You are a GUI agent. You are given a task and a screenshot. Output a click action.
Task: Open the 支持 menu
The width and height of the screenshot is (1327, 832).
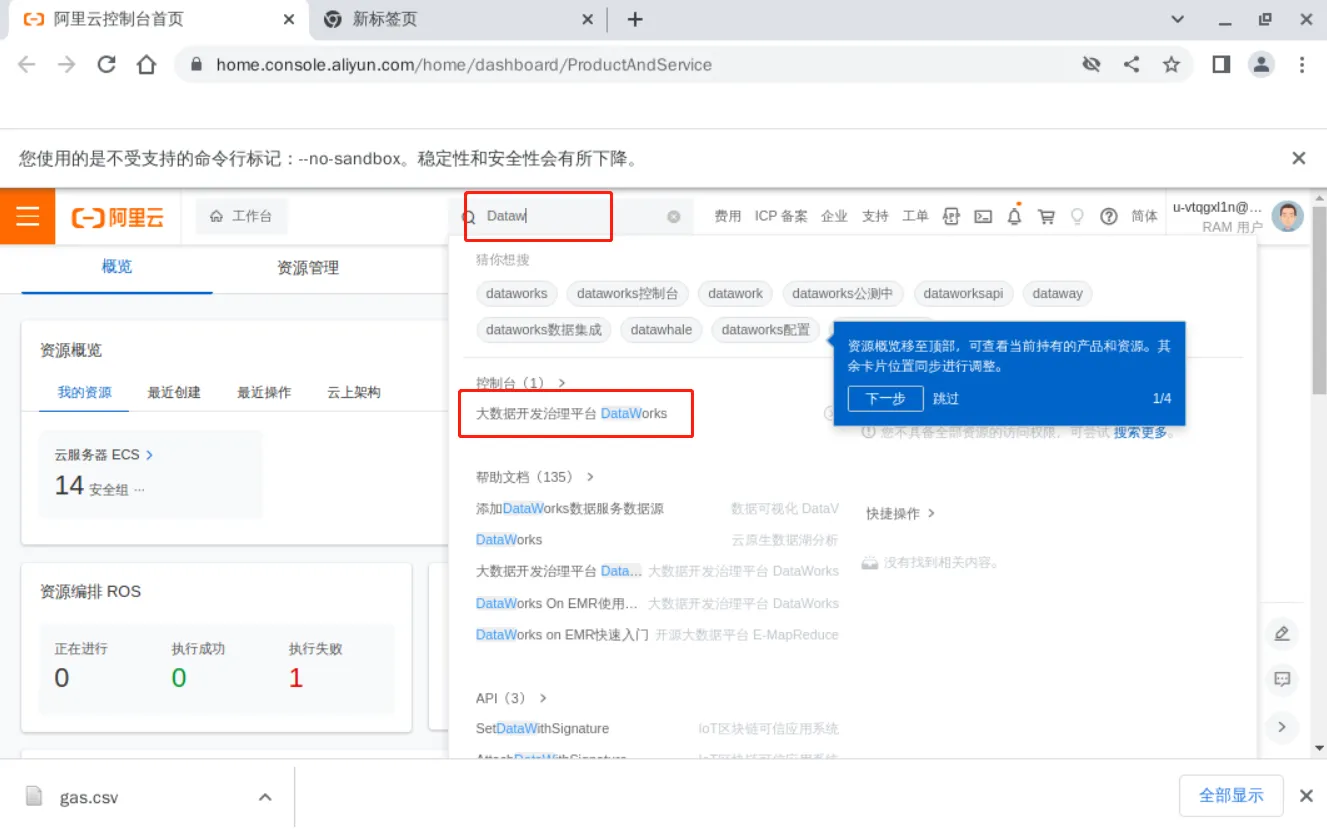coord(875,216)
